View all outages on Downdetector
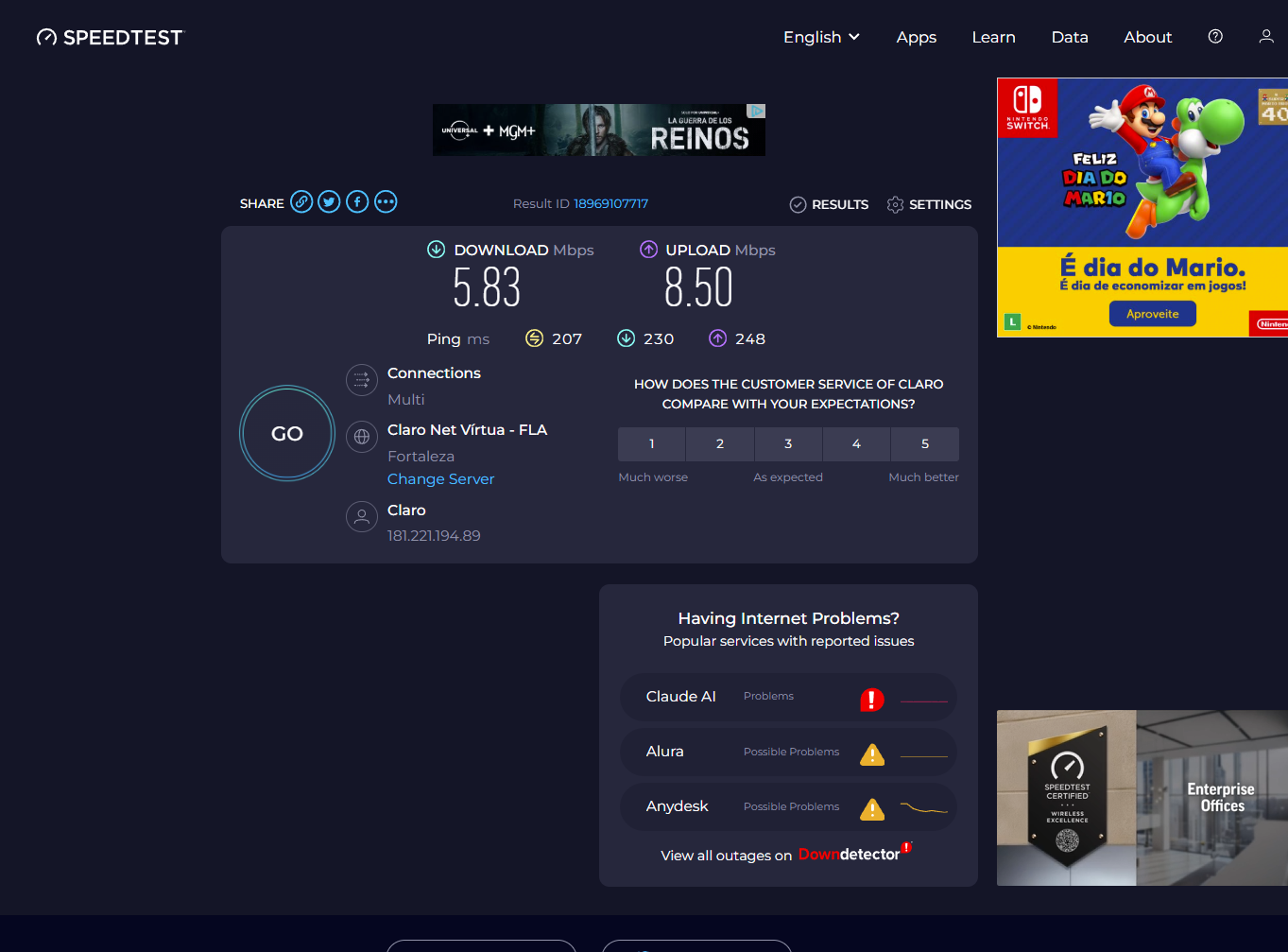The height and width of the screenshot is (952, 1288). pos(785,855)
